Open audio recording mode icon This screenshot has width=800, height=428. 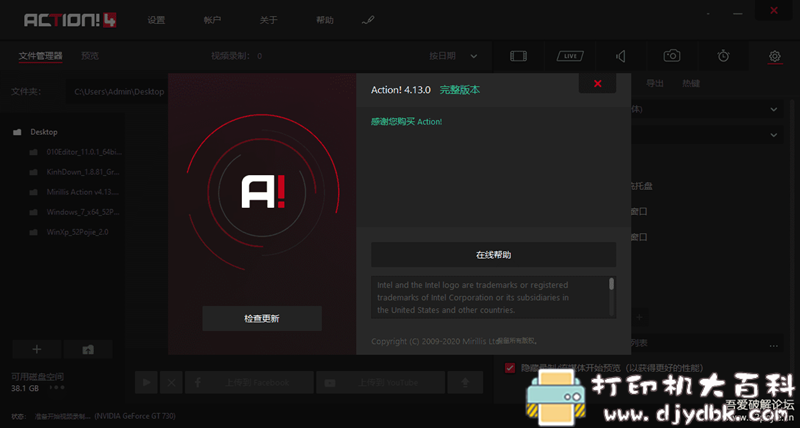click(621, 56)
